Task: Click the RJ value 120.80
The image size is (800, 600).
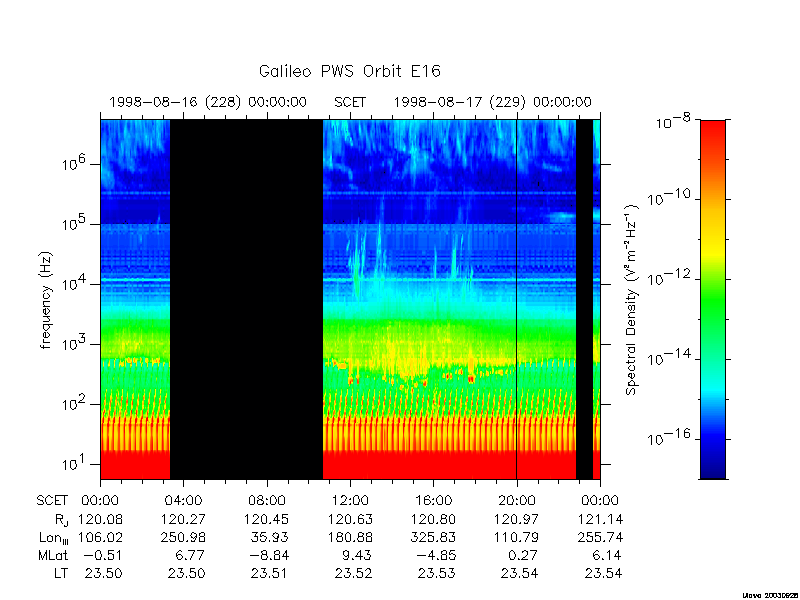Action: tap(433, 519)
